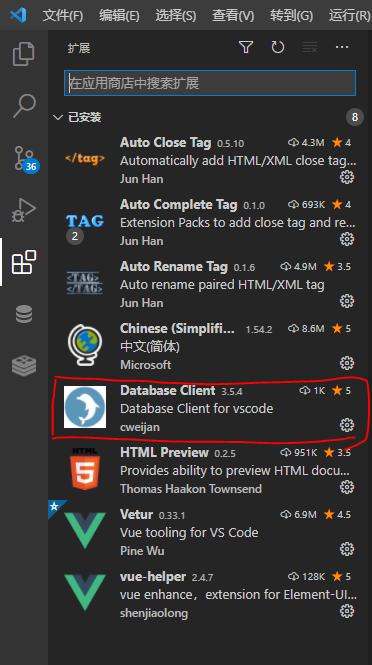Select the HTML Preview extension entry
Screen dimensions: 372x665
pos(210,470)
